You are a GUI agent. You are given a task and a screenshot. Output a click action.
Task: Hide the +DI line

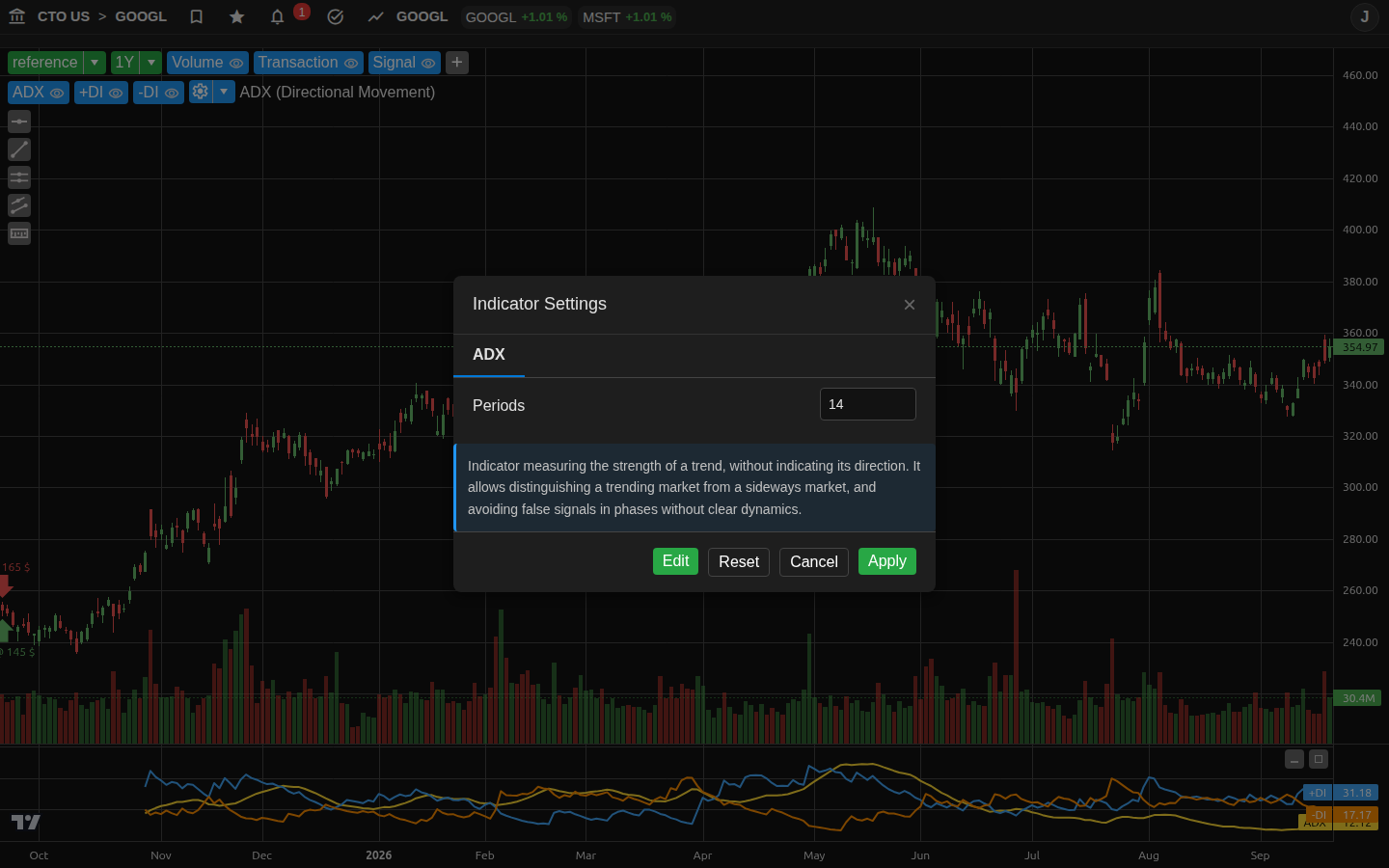click(x=116, y=93)
